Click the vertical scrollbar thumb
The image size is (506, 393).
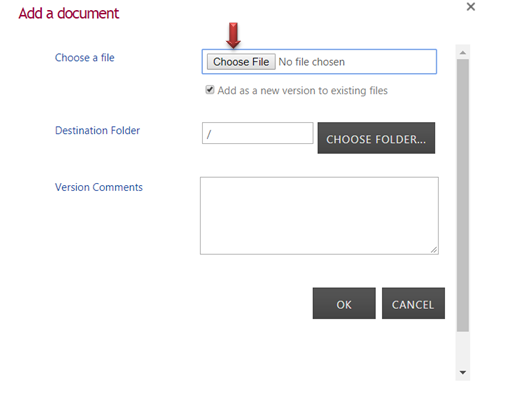pyautogui.click(x=463, y=195)
